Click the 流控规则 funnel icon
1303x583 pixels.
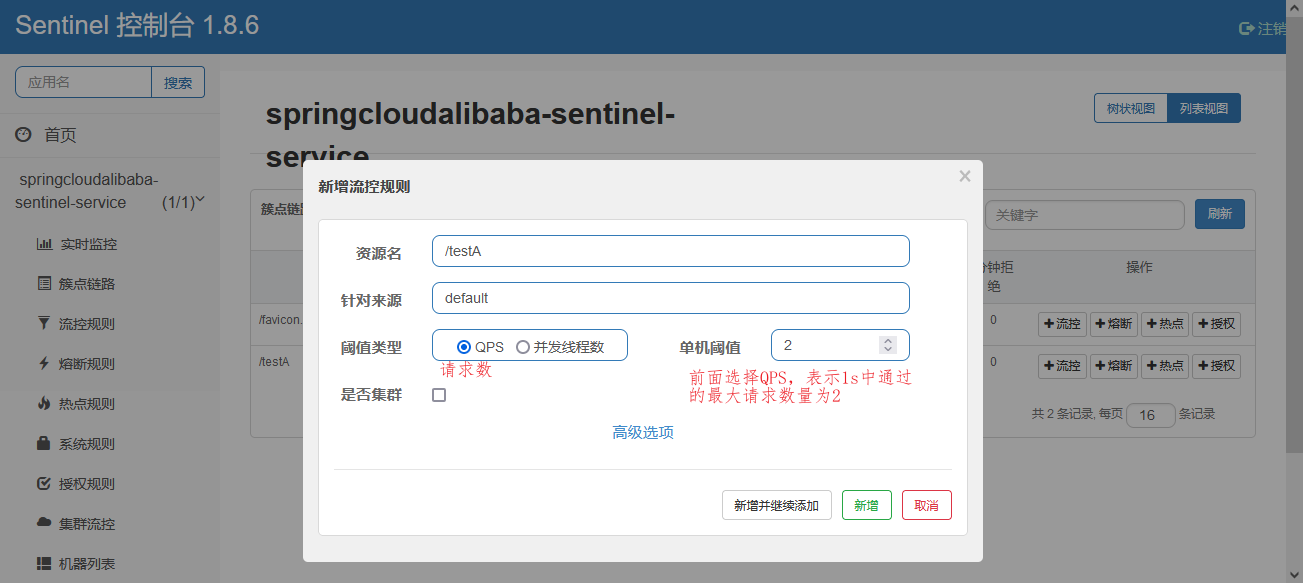[44, 324]
